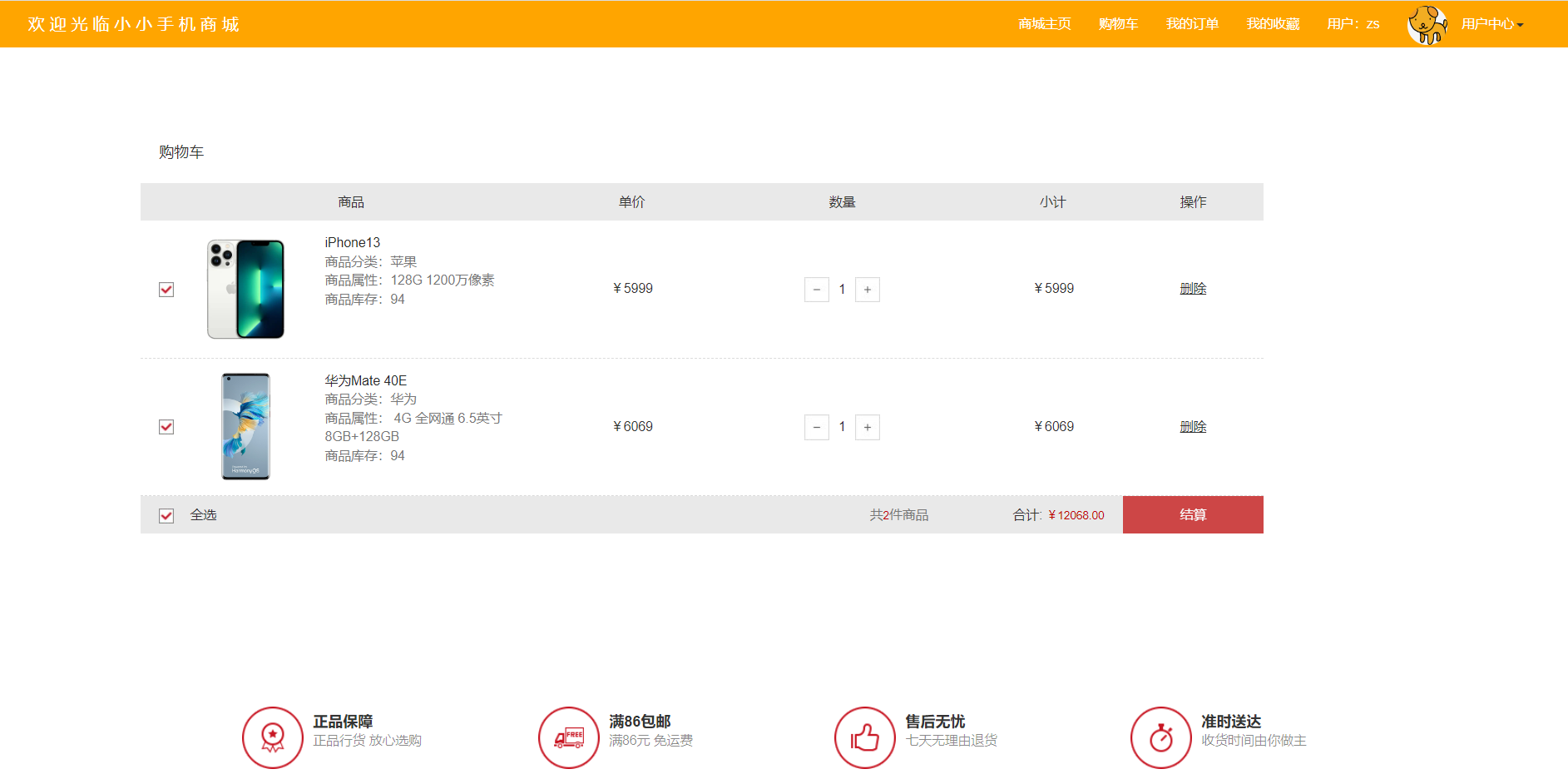The height and width of the screenshot is (779, 1568).
Task: Click the 华为Mate 40E subtotal ¥6069
Action: point(1054,427)
